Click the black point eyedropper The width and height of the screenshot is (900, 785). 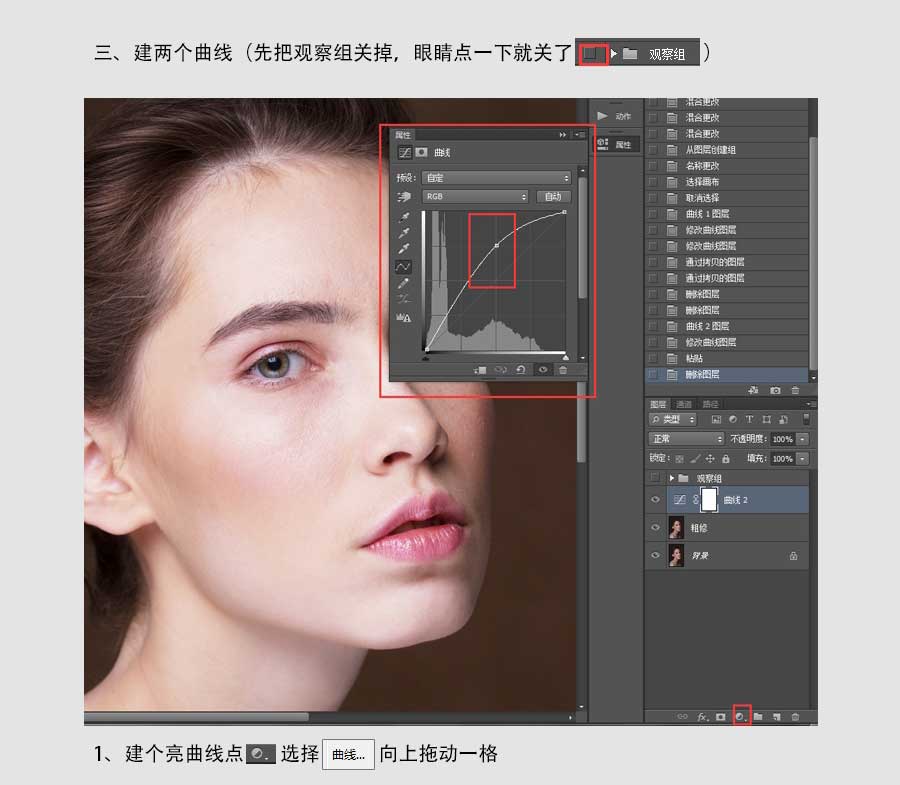[404, 217]
